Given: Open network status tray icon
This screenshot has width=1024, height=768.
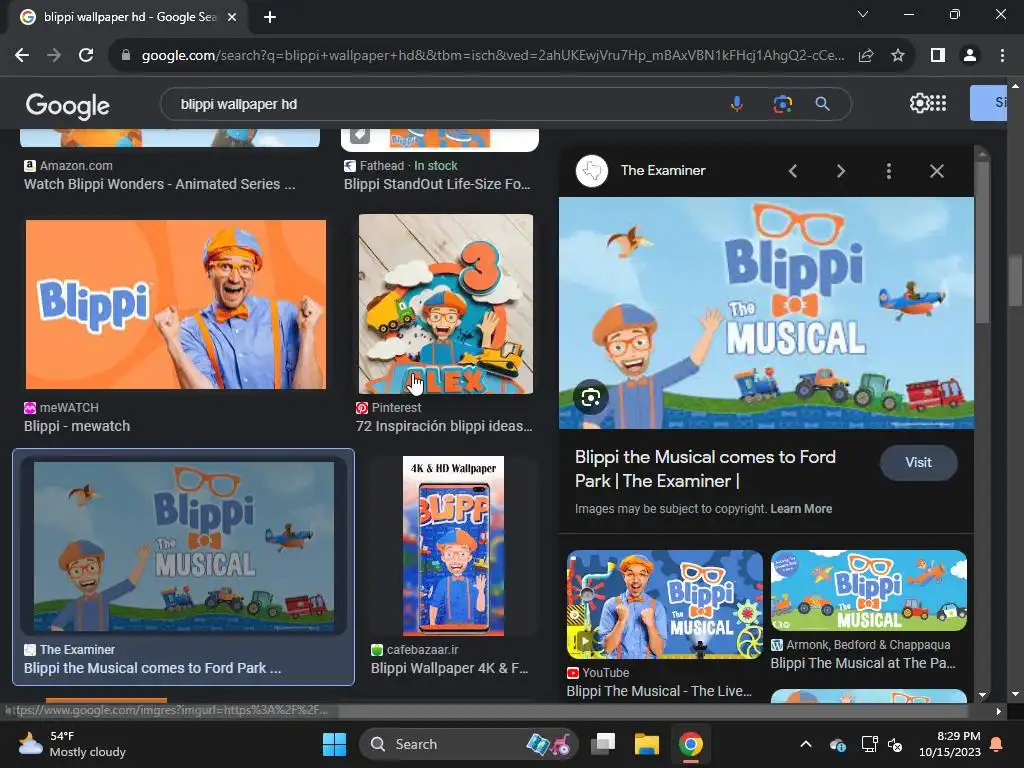Looking at the screenshot, I should coord(869,744).
